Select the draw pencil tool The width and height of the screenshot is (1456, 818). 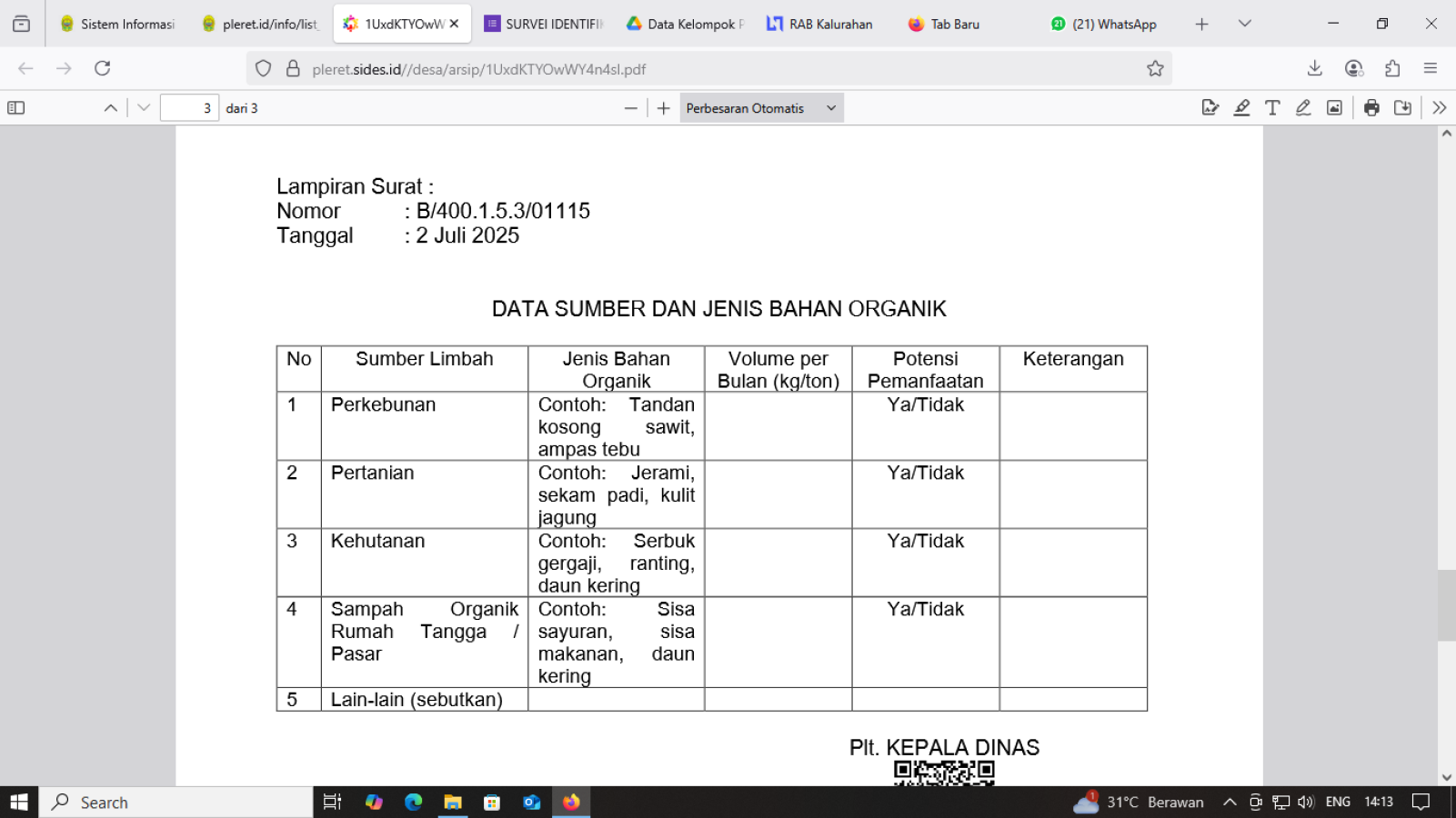(1303, 108)
